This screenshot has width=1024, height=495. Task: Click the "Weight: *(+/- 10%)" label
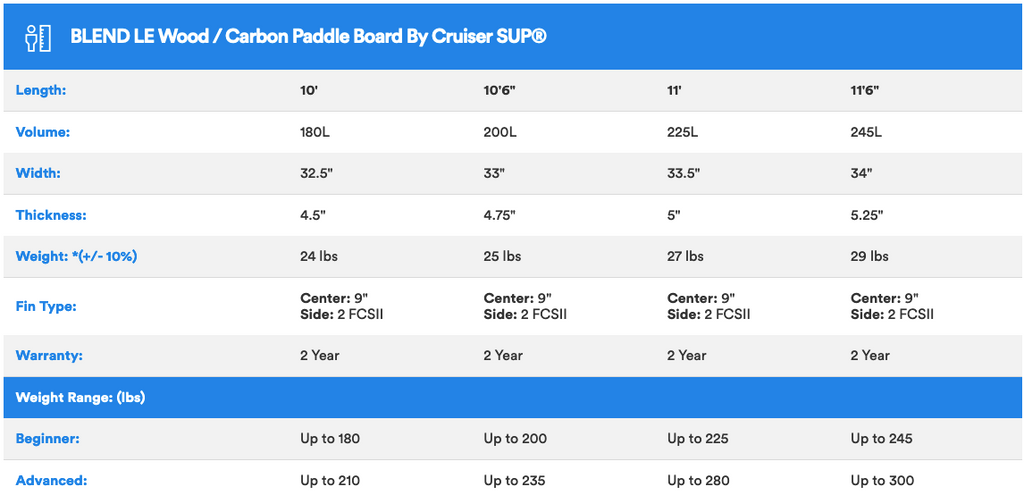pyautogui.click(x=77, y=256)
